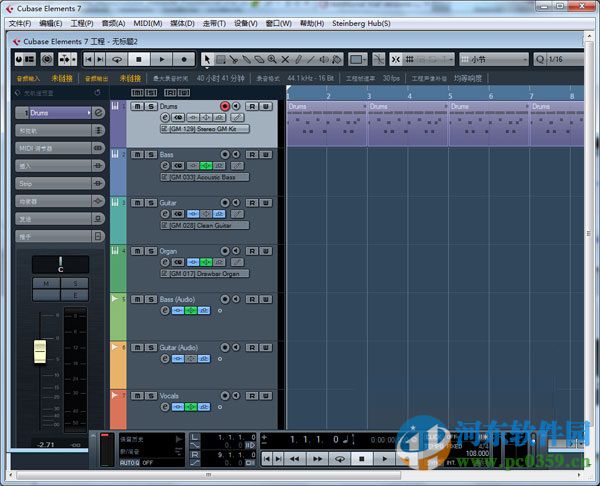Click inspector channel S solo button
600x486 pixels.
point(75,284)
